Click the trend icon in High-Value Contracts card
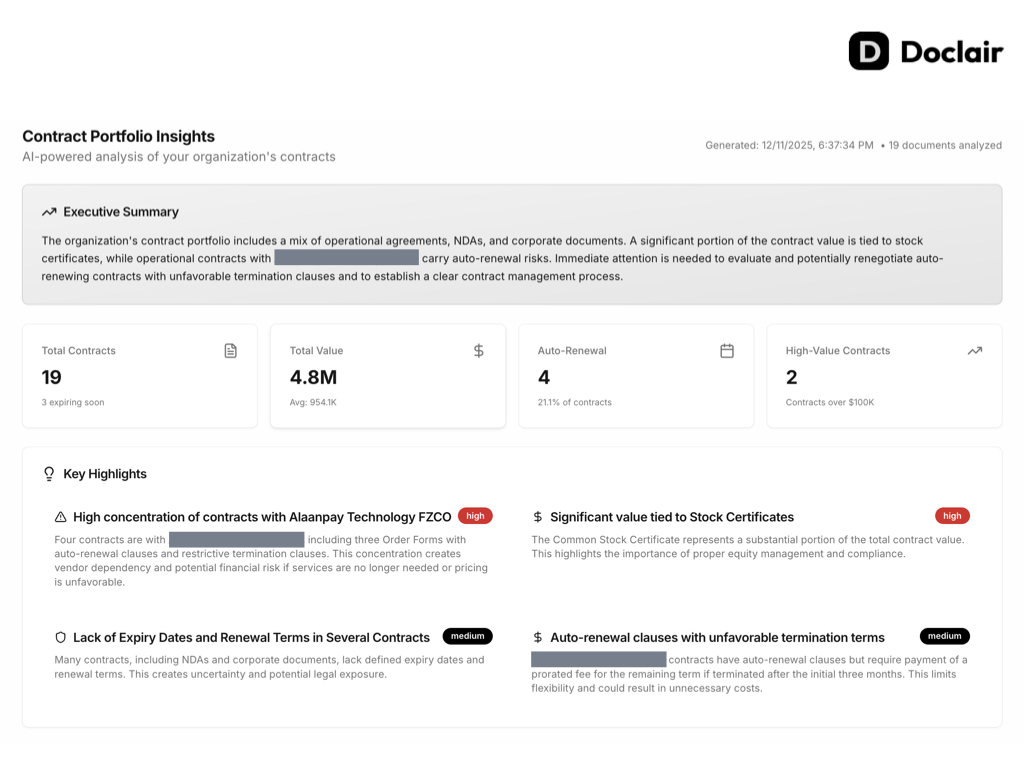Screen dimensions: 1024x768 tap(975, 351)
